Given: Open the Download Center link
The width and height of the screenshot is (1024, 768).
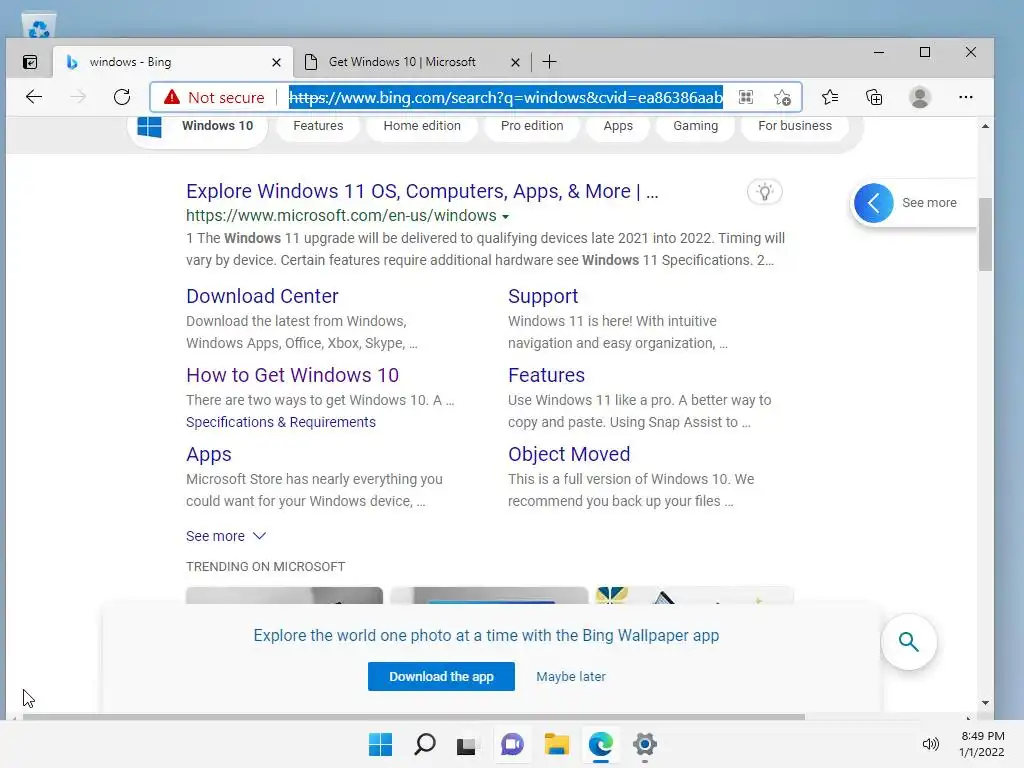Looking at the screenshot, I should (262, 296).
